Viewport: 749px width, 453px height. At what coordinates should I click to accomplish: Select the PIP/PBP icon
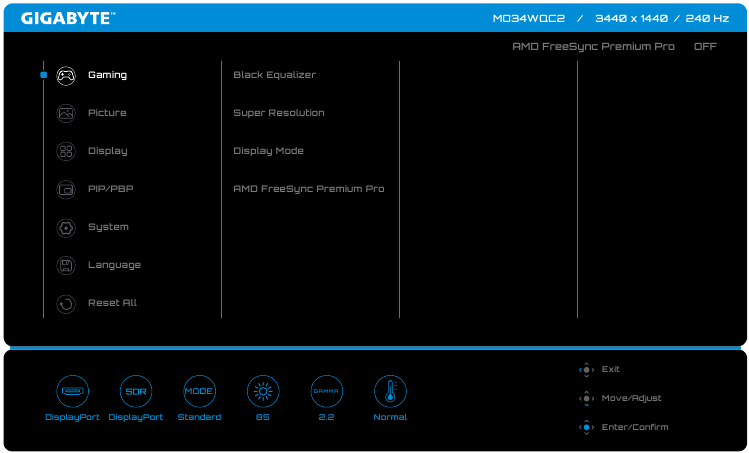[66, 189]
